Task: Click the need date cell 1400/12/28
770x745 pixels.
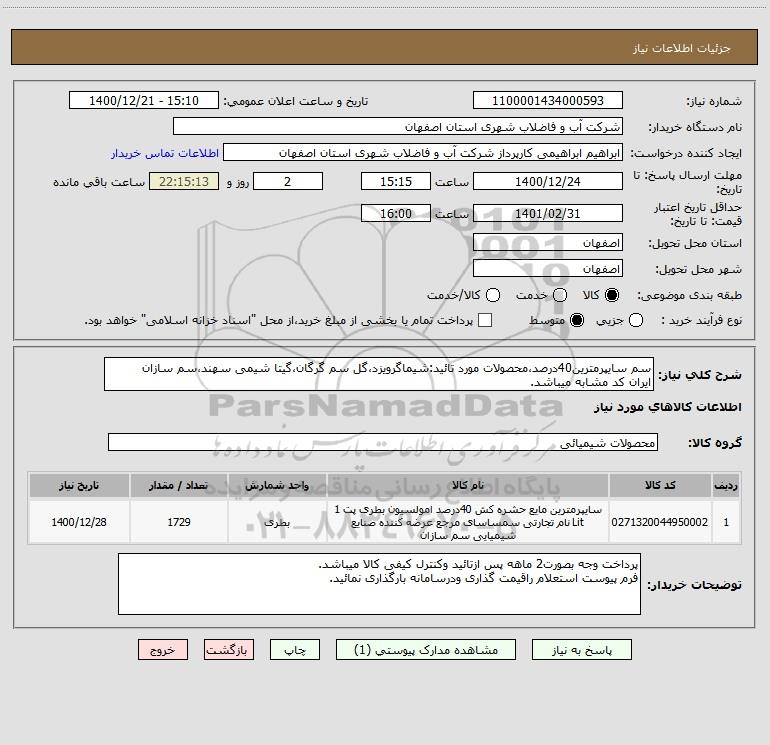Action: (x=79, y=522)
